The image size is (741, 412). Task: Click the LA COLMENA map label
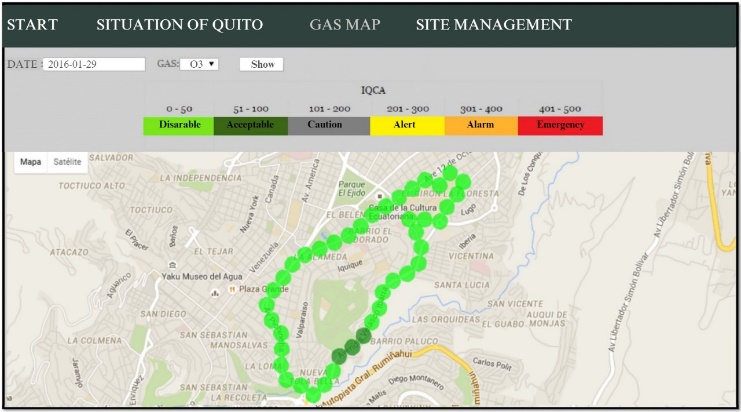coord(95,340)
